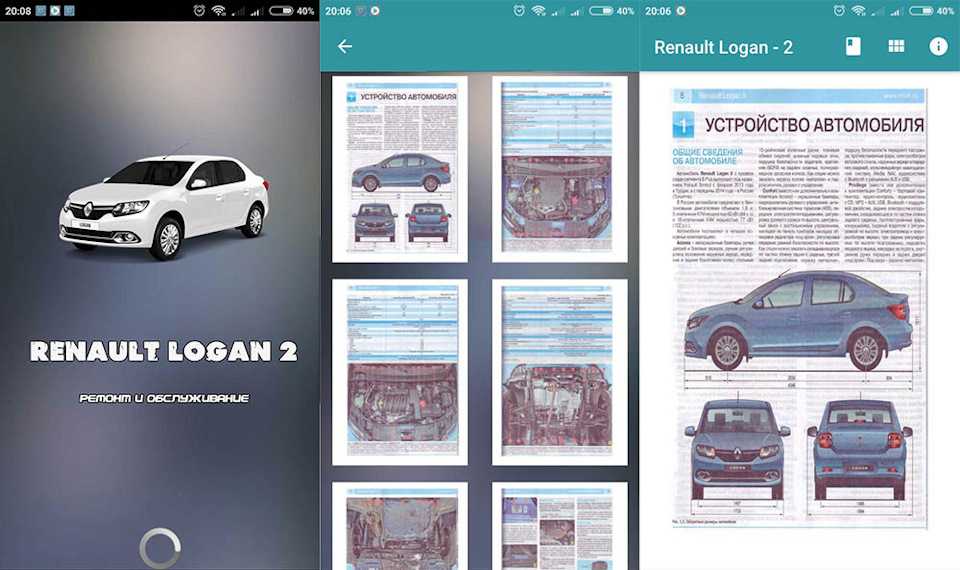Screen dimensions: 960x570
Task: Open thumbnail titled УСТРОЙСТВО АВТОМОБИЛЯ
Action: tap(400, 169)
